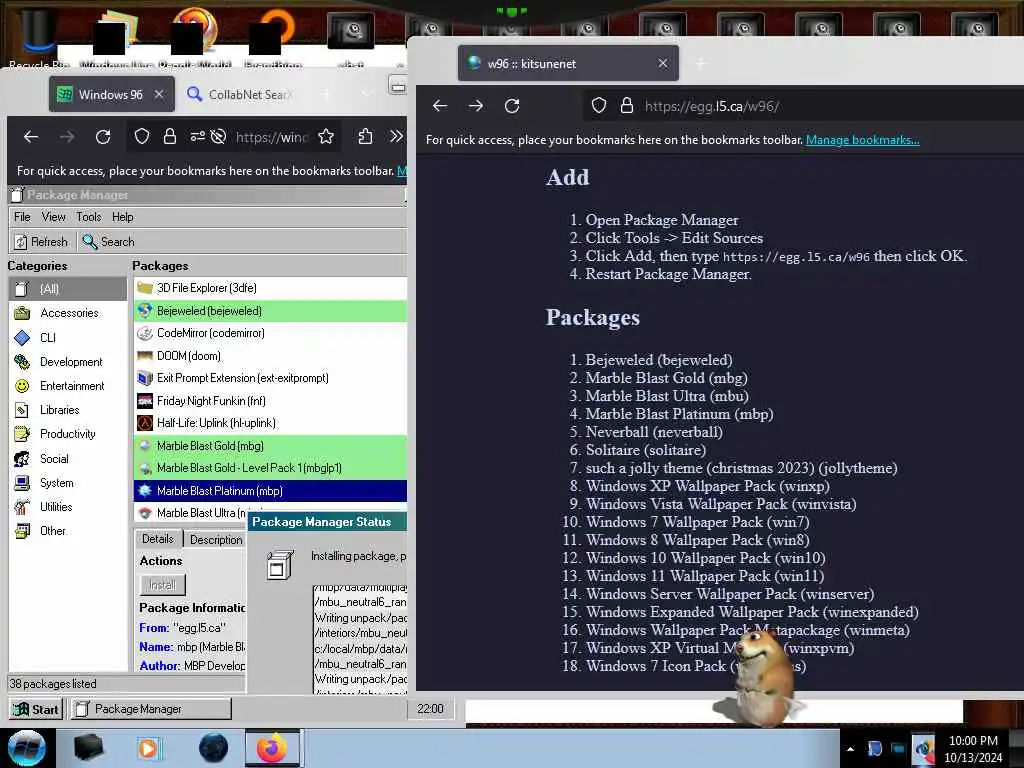This screenshot has width=1024, height=768.
Task: Click the Package Manager Status title bar
Action: pos(327,522)
